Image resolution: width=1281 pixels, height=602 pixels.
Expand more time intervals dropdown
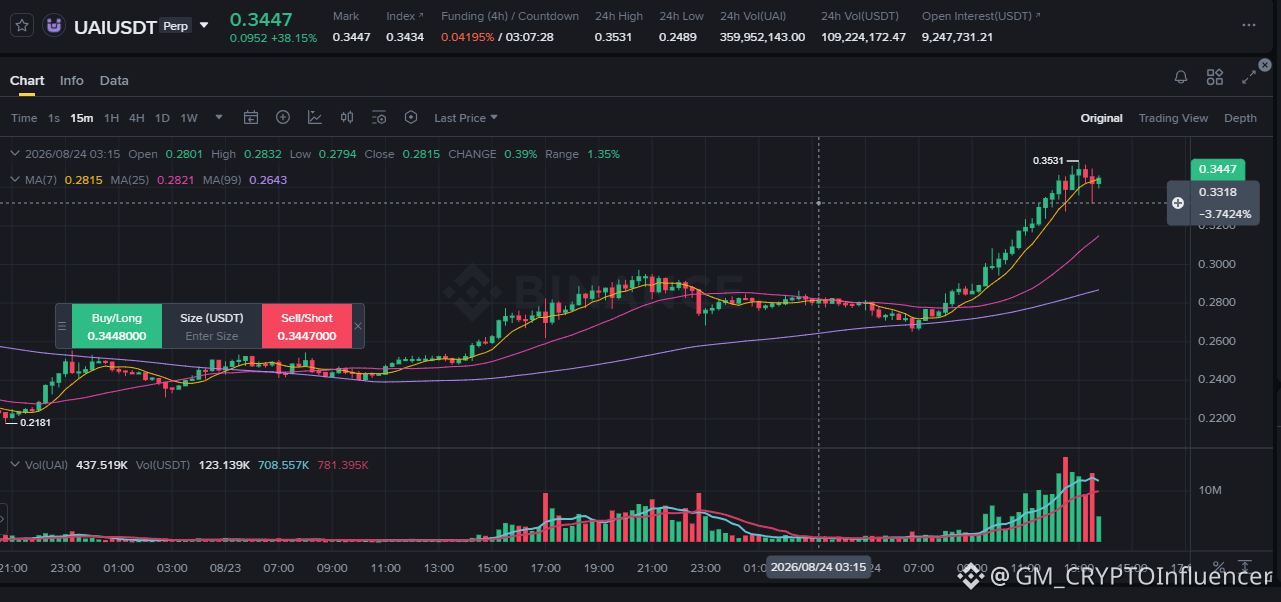(x=219, y=118)
